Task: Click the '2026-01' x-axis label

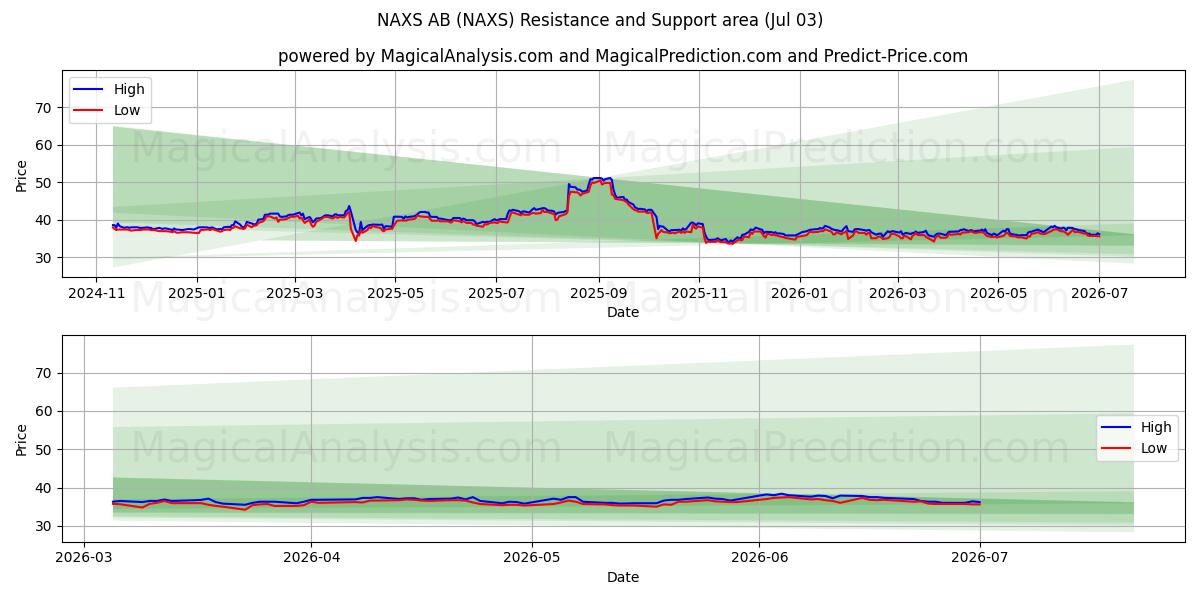Action: coord(800,294)
